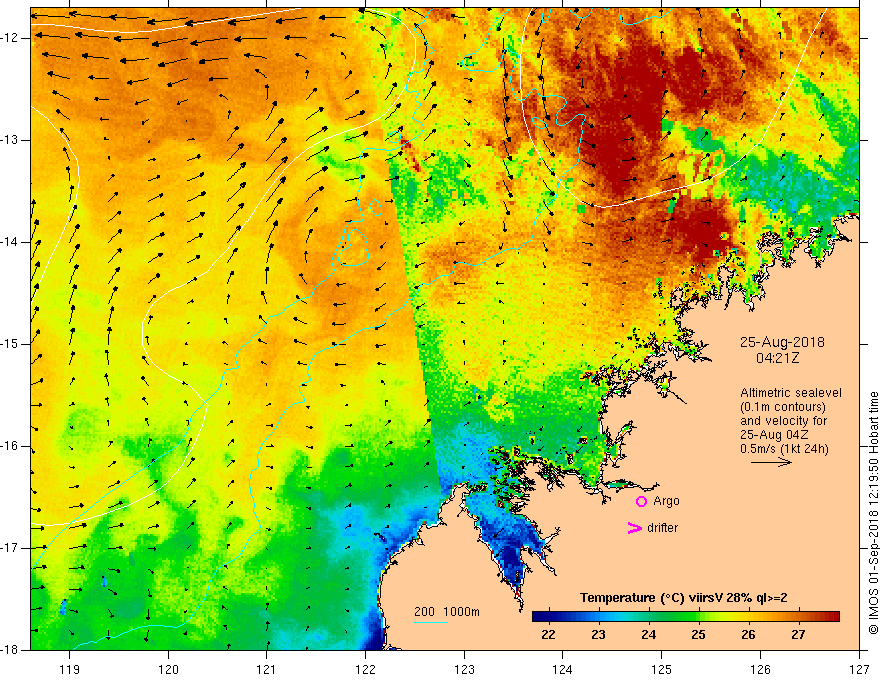Click the '127' longitude axis label
Image resolution: width=880 pixels, height=680 pixels.
coord(859,669)
